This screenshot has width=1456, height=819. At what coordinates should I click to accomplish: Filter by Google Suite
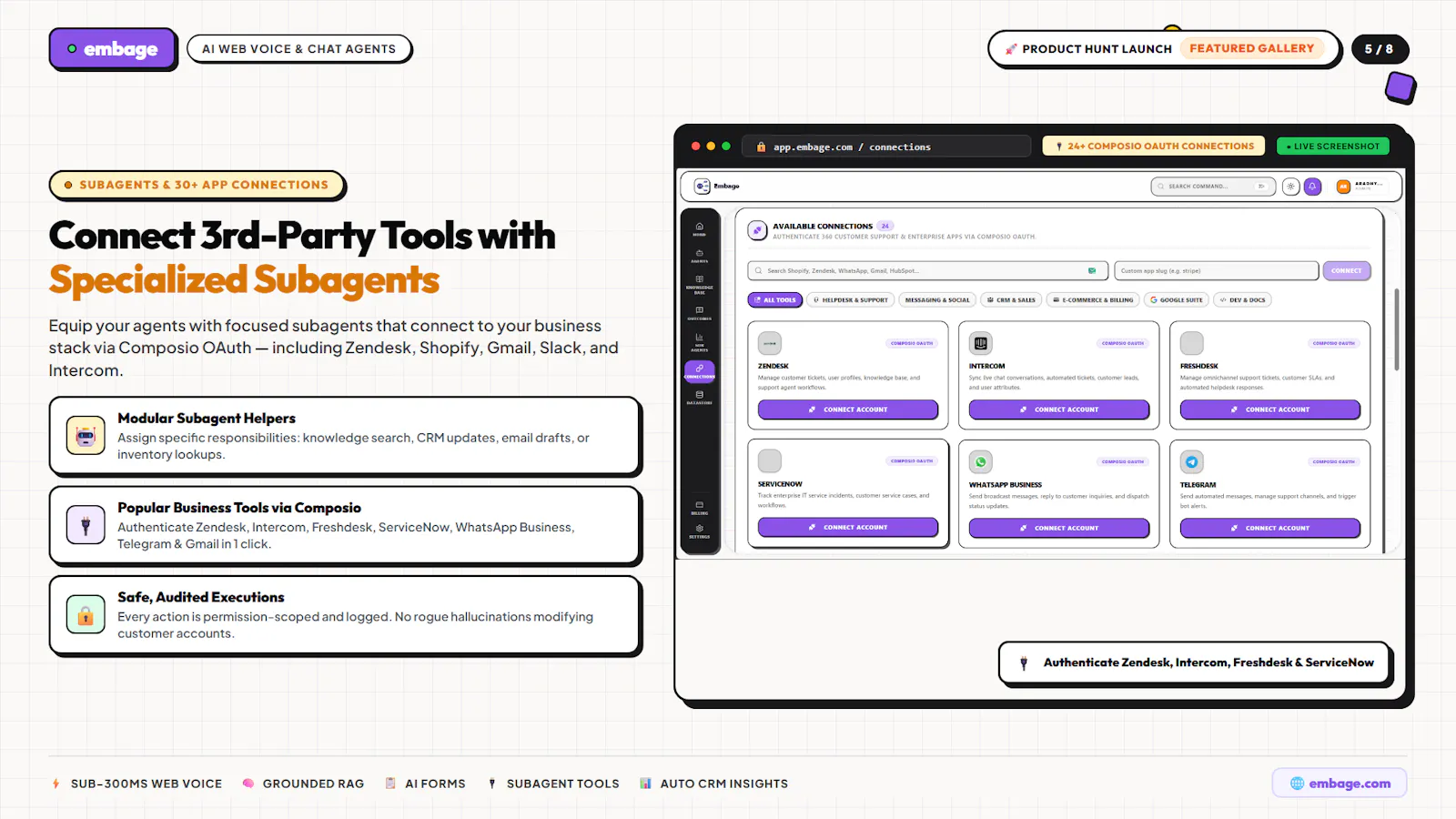(1177, 299)
